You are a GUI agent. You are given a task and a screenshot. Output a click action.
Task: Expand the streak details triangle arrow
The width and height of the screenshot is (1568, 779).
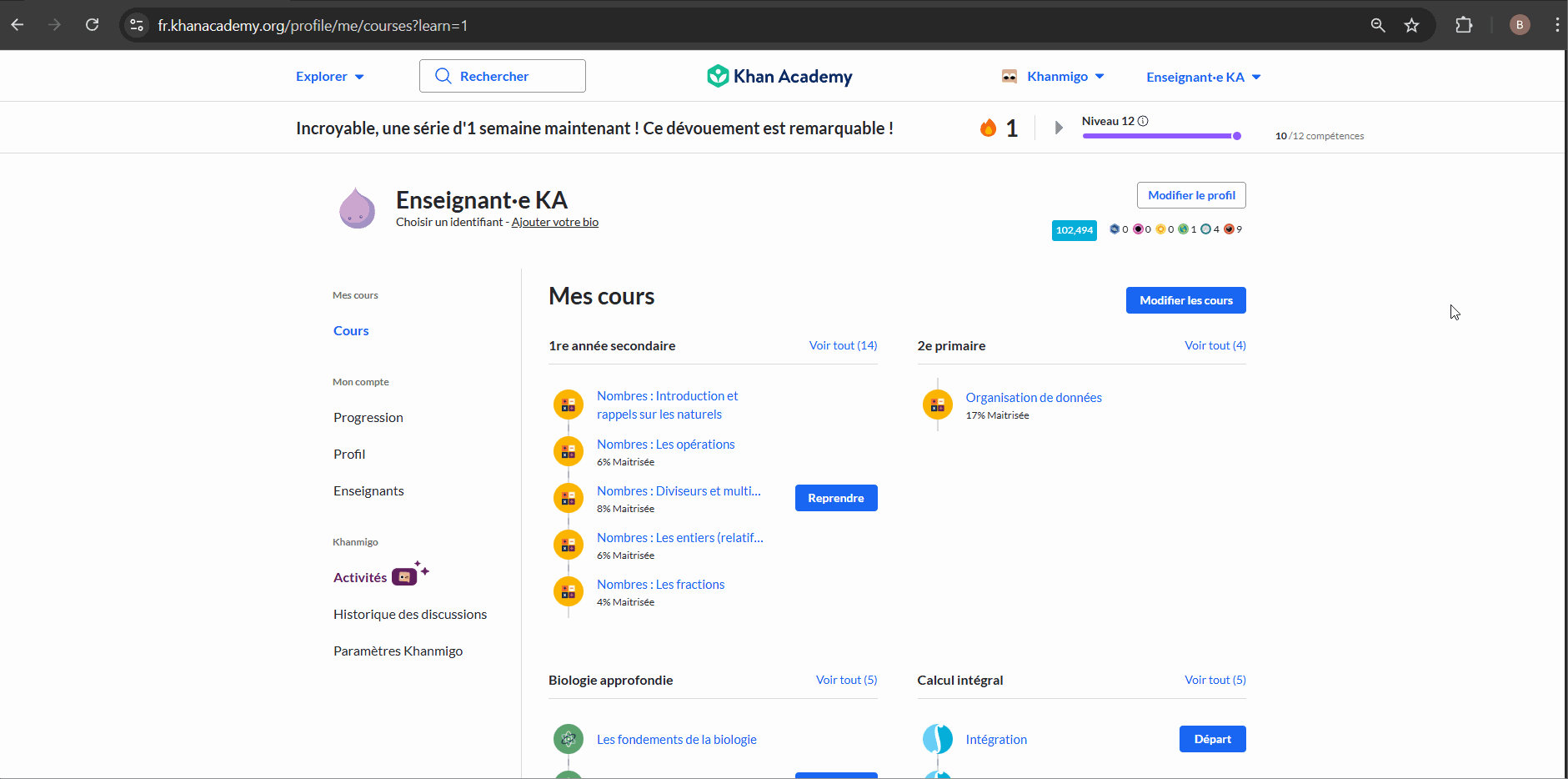(1059, 128)
